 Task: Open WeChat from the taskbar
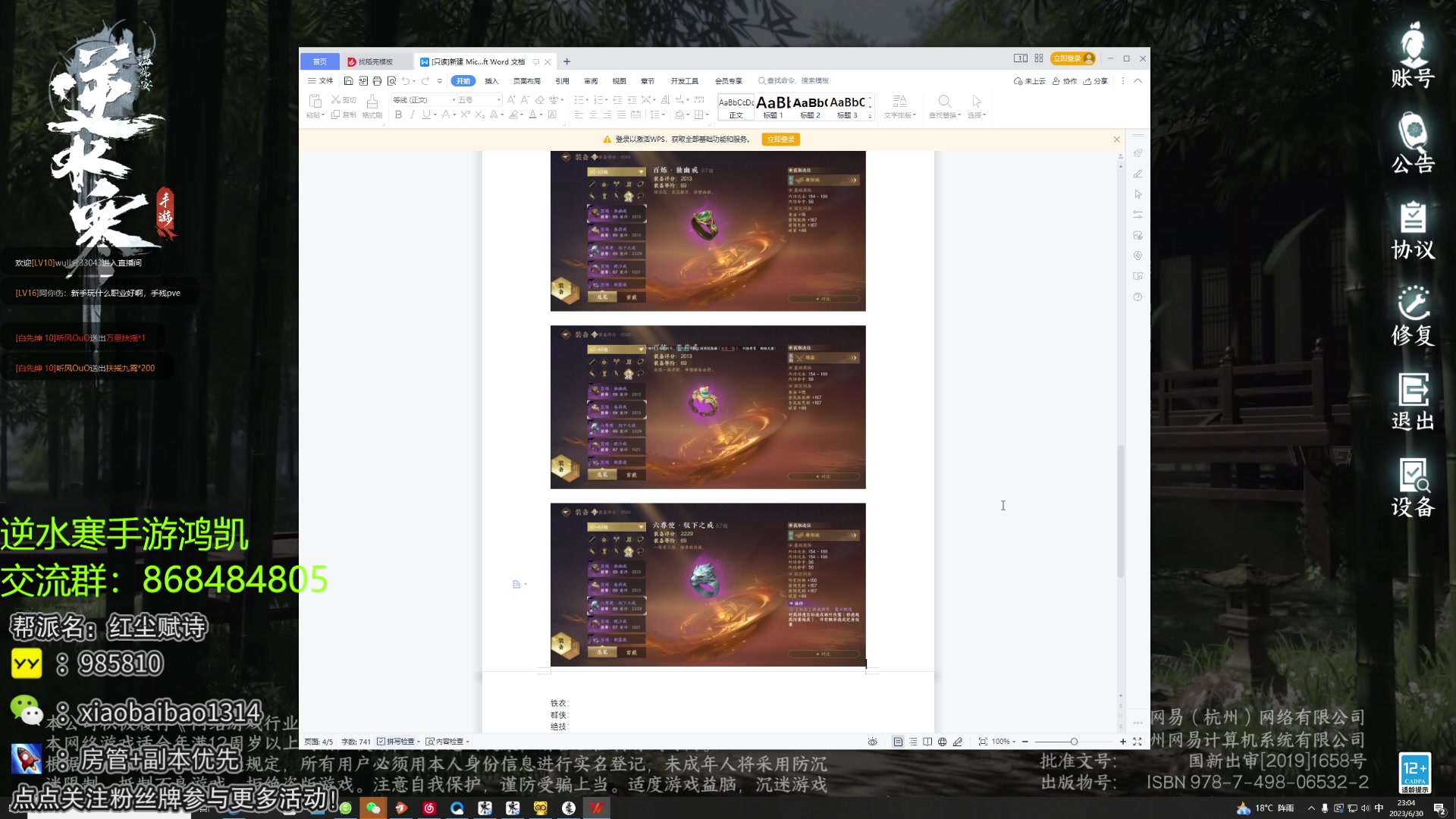pos(373,808)
